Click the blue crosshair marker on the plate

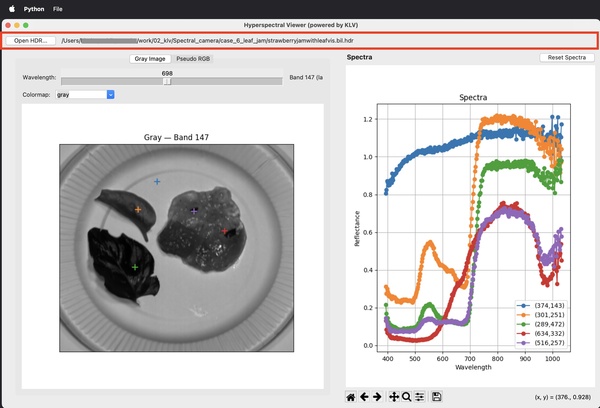[x=157, y=182]
